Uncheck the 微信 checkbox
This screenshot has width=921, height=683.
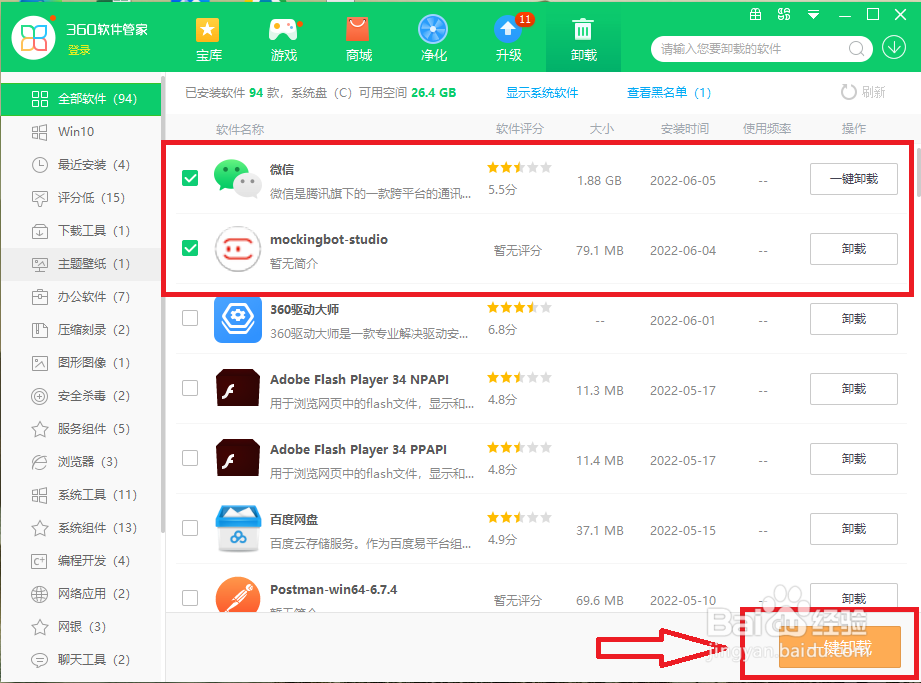pyautogui.click(x=190, y=178)
